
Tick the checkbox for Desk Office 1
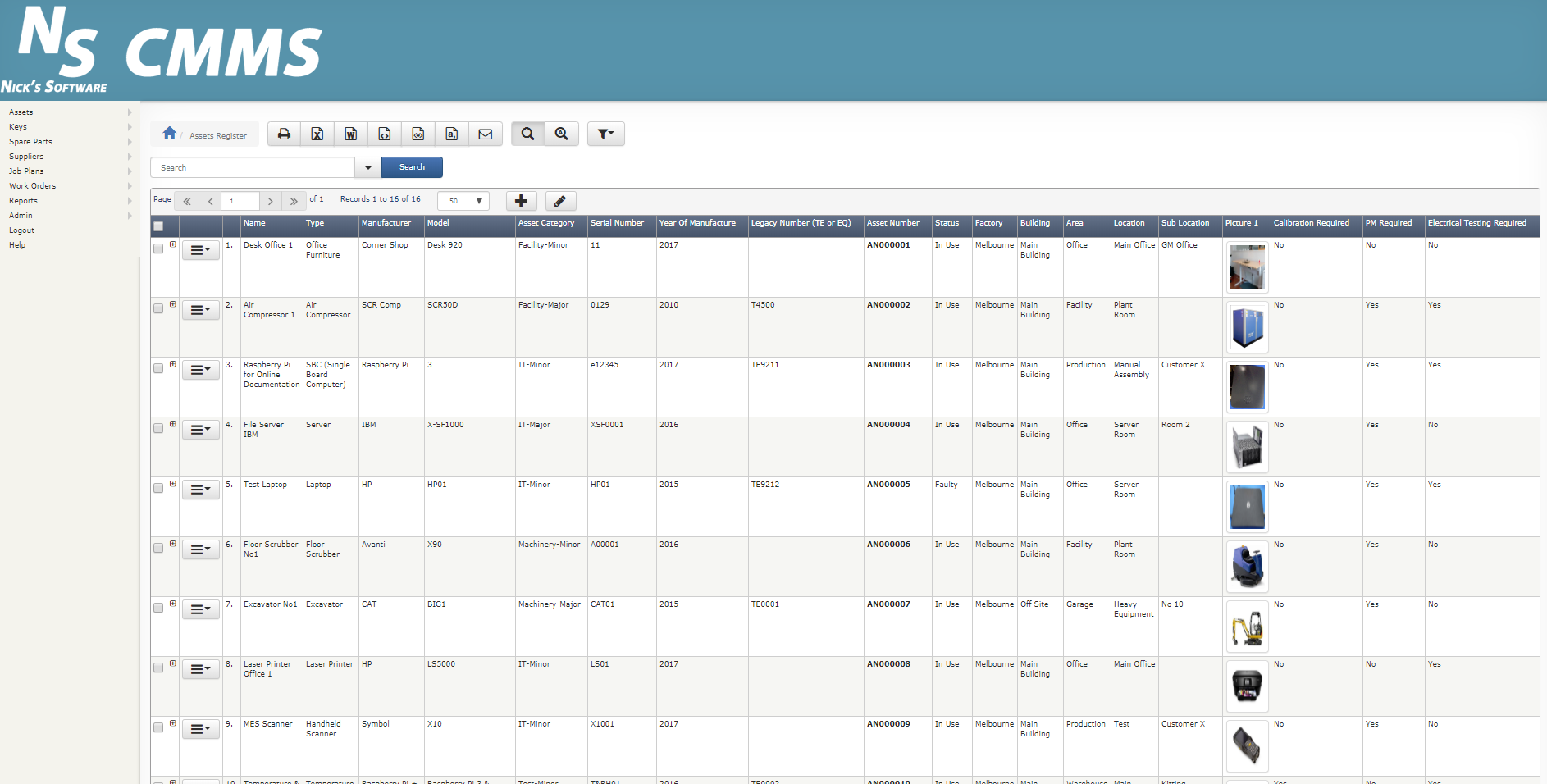[158, 248]
